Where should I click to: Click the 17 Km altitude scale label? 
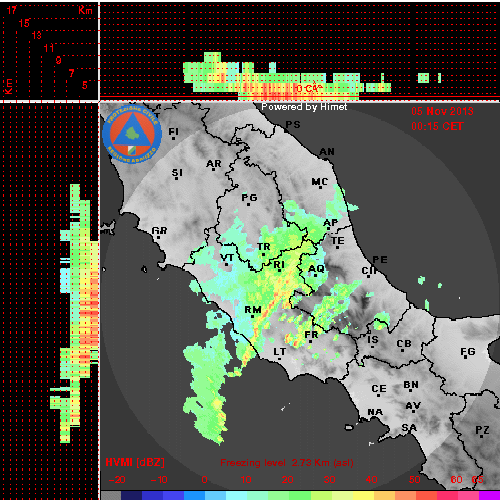point(11,10)
